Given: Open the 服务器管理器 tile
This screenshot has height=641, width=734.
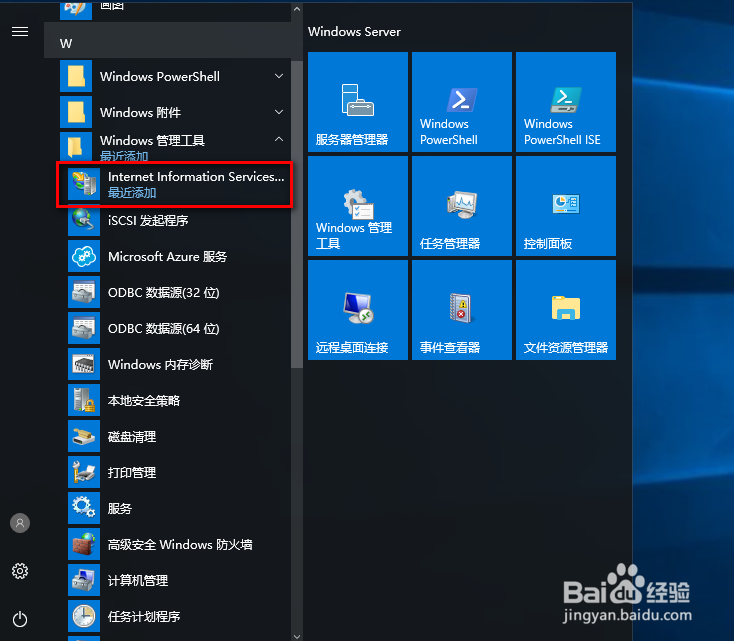Looking at the screenshot, I should click(358, 102).
